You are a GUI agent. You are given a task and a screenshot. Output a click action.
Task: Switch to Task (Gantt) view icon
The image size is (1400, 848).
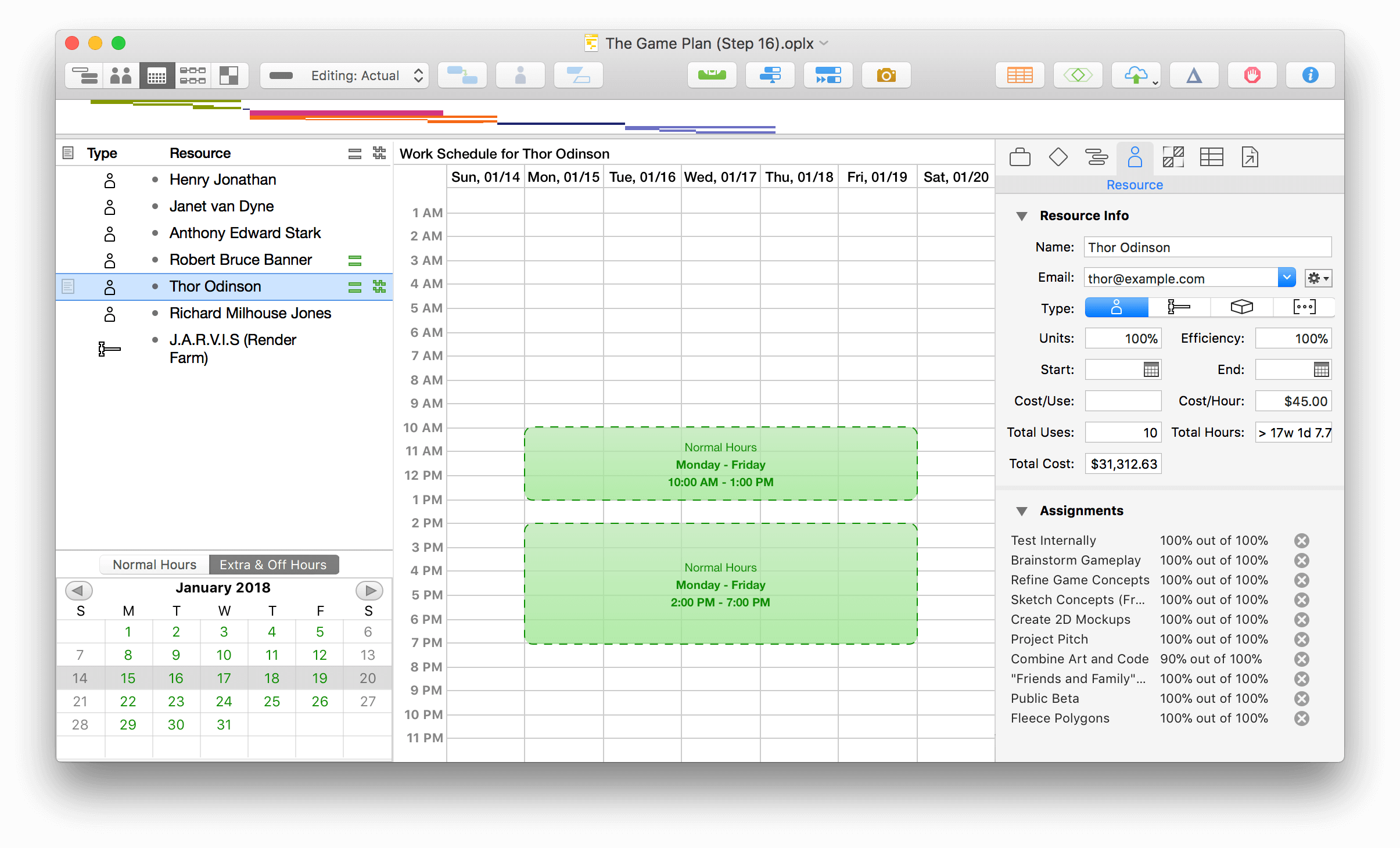pyautogui.click(x=85, y=76)
